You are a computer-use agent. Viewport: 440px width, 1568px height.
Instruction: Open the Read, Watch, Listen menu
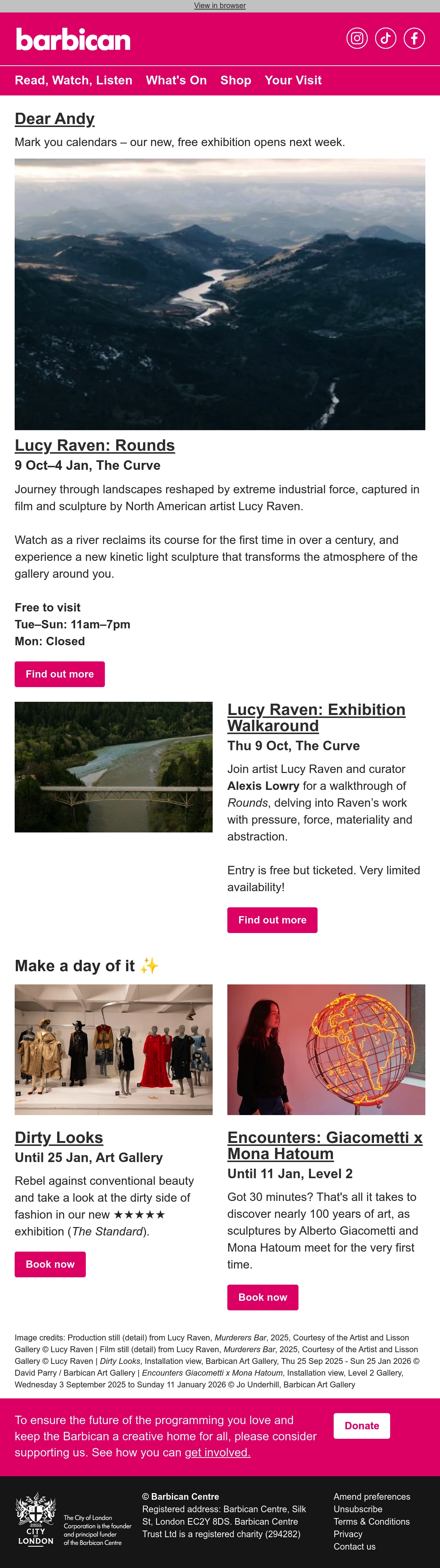[74, 80]
